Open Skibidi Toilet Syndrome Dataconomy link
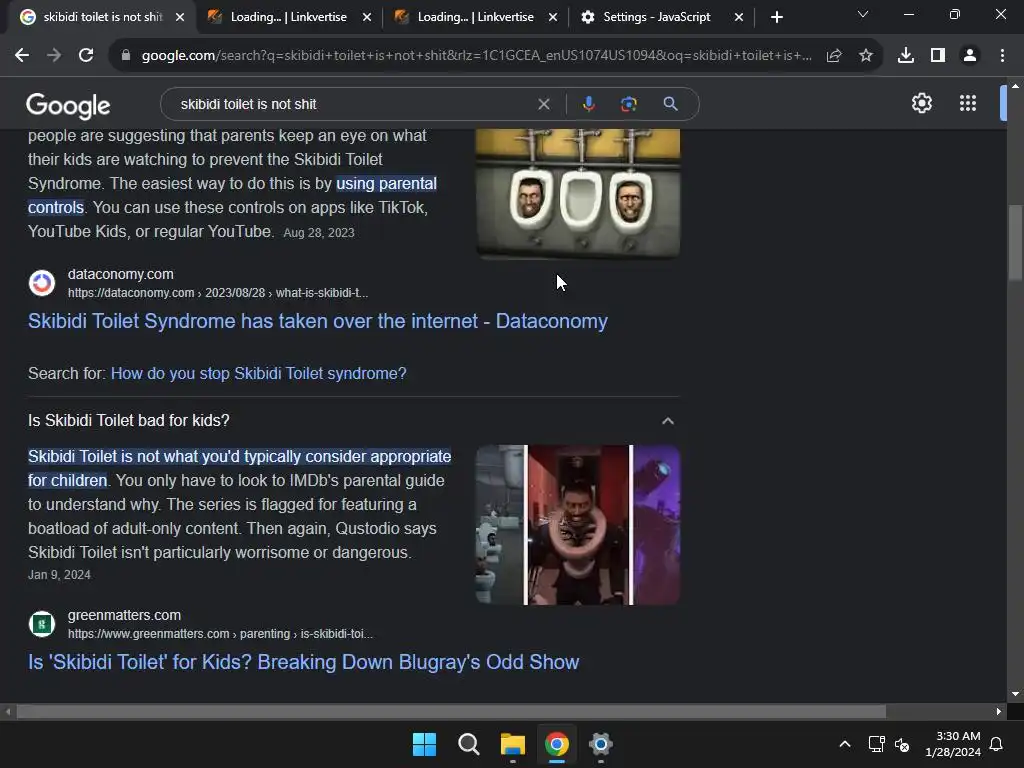This screenshot has height=768, width=1024. pyautogui.click(x=317, y=321)
